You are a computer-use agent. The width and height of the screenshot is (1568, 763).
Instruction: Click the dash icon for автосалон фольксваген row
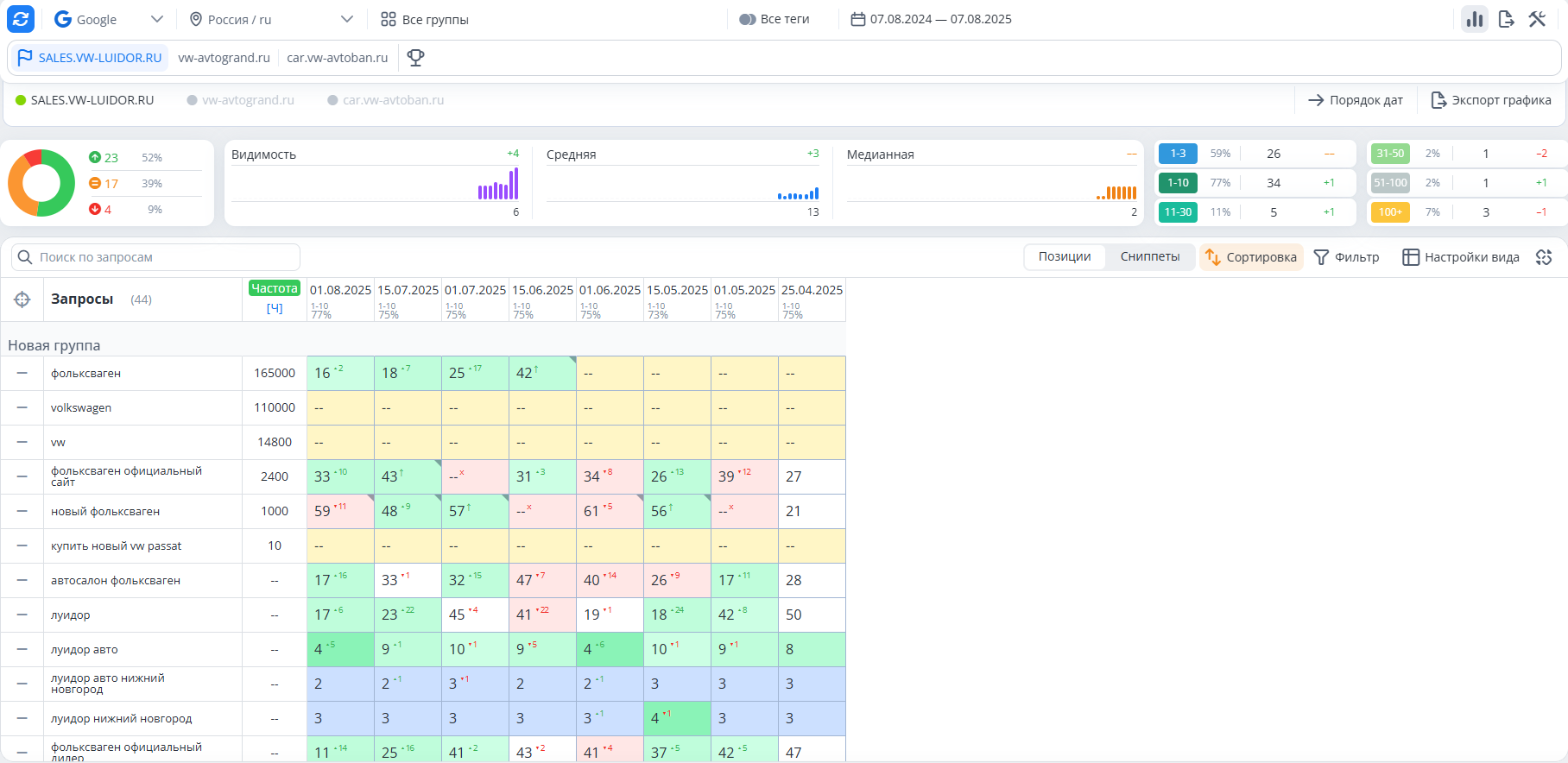[22, 580]
